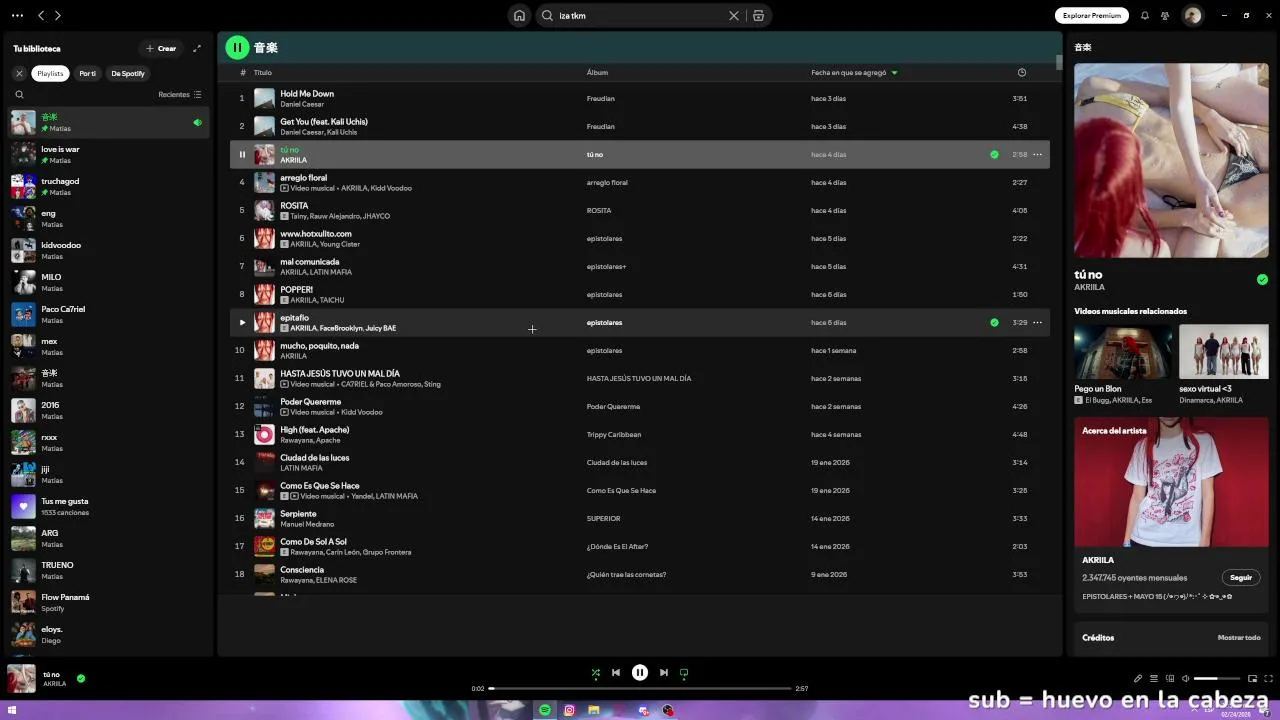This screenshot has width=1280, height=720.
Task: Open the three-dot app menu at top left
Action: pyautogui.click(x=17, y=15)
